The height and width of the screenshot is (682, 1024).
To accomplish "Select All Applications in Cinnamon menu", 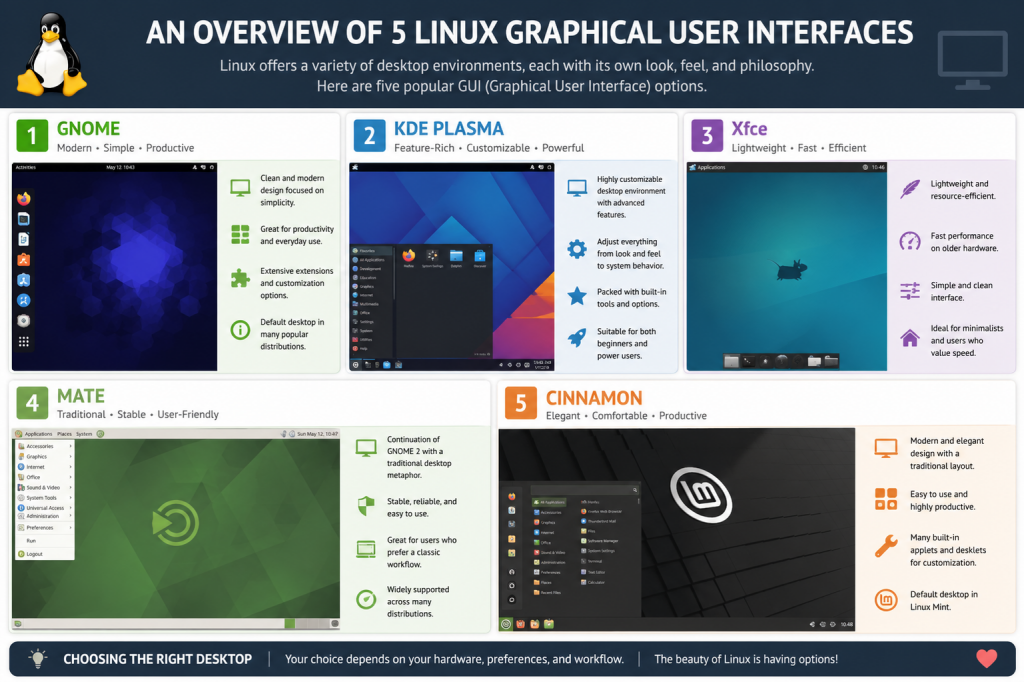I will [549, 502].
